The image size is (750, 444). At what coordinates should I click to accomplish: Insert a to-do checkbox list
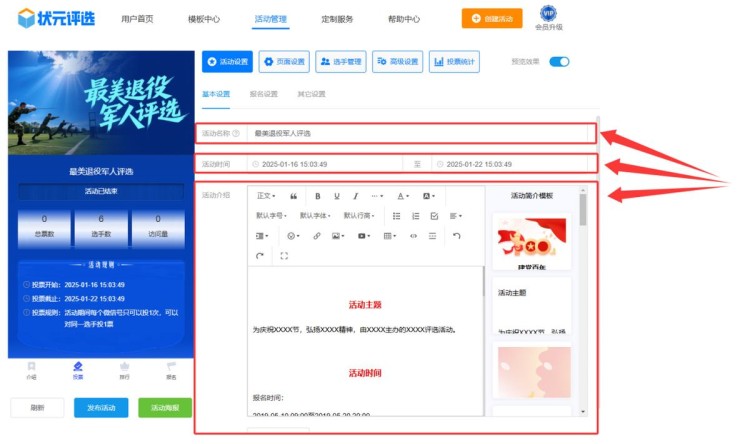point(434,216)
